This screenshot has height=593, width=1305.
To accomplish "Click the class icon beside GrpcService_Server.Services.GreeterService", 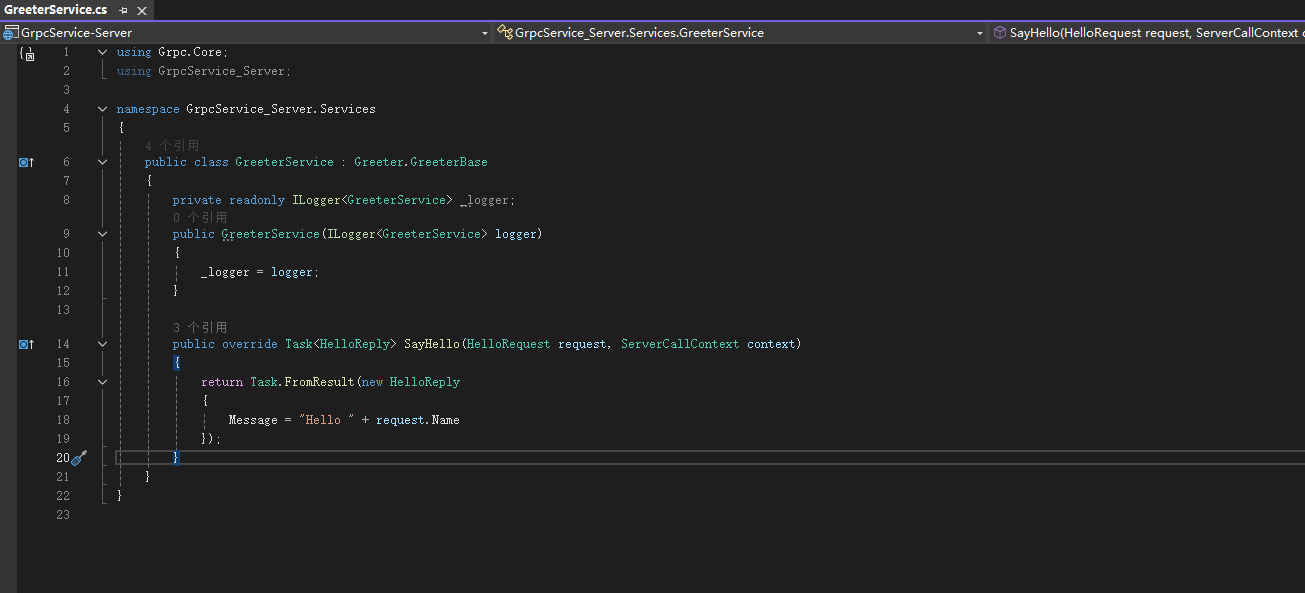I will 505,33.
